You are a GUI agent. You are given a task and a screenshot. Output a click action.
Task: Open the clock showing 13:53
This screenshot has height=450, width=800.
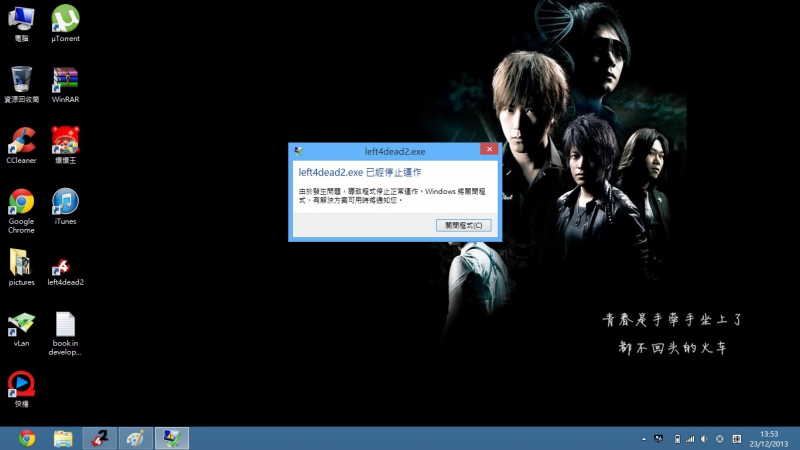pyautogui.click(x=769, y=439)
